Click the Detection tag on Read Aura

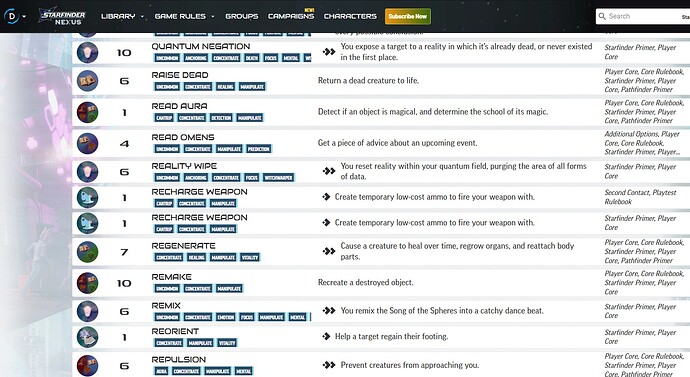(221, 118)
